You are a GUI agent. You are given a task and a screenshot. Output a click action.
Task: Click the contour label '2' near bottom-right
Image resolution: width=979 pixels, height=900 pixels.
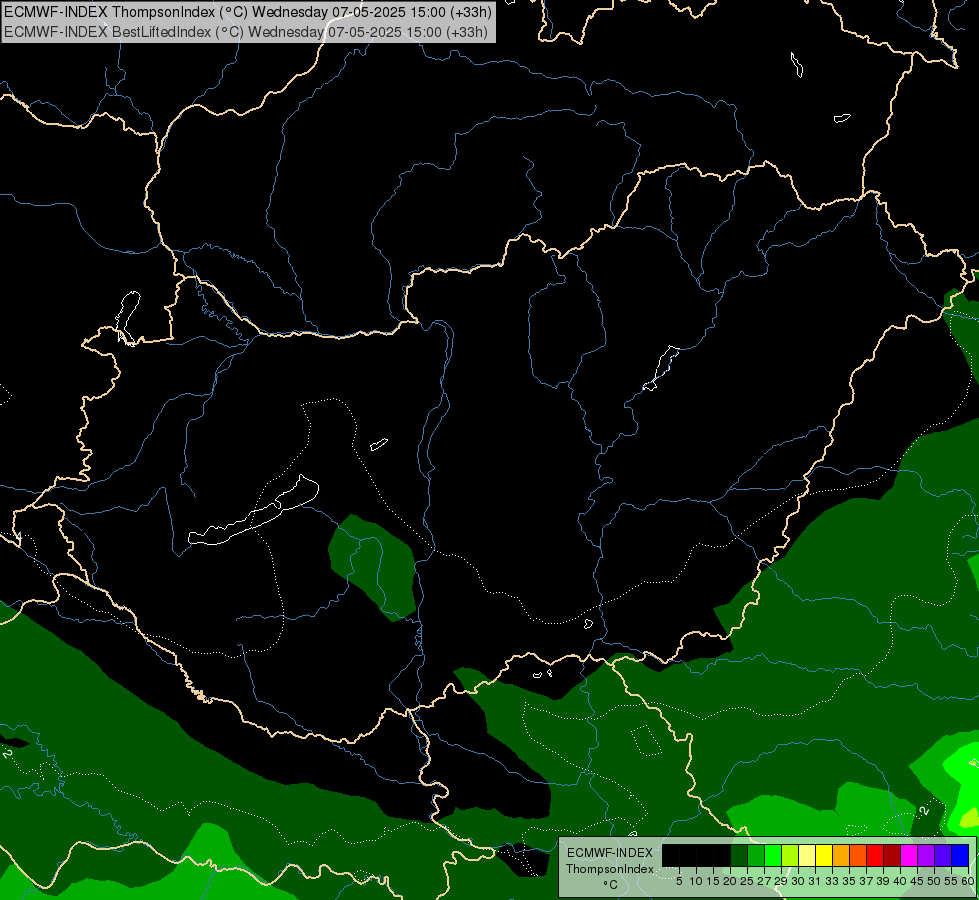(924, 811)
